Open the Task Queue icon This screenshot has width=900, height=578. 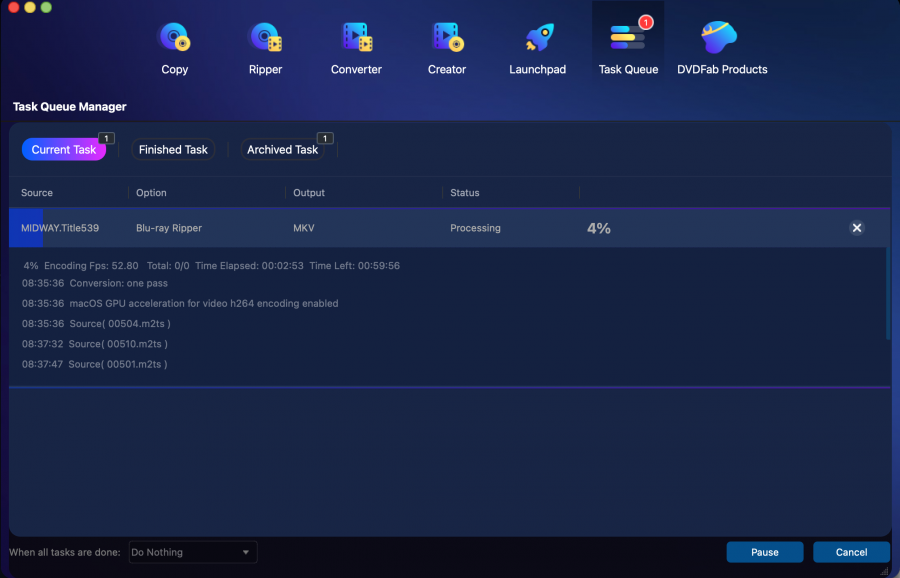click(628, 39)
